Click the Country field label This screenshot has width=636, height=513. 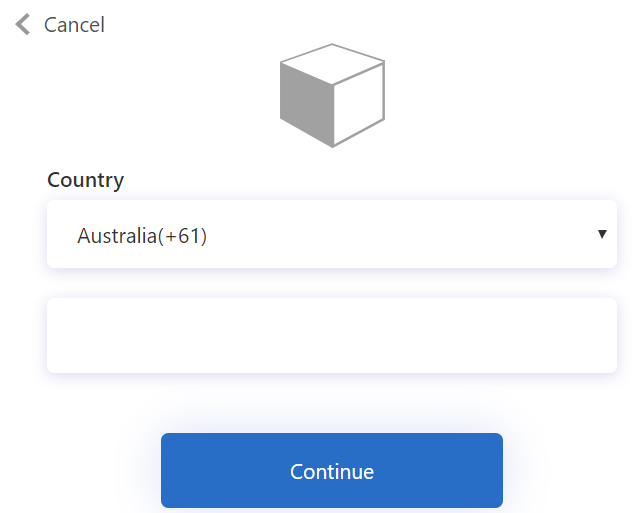point(86,180)
